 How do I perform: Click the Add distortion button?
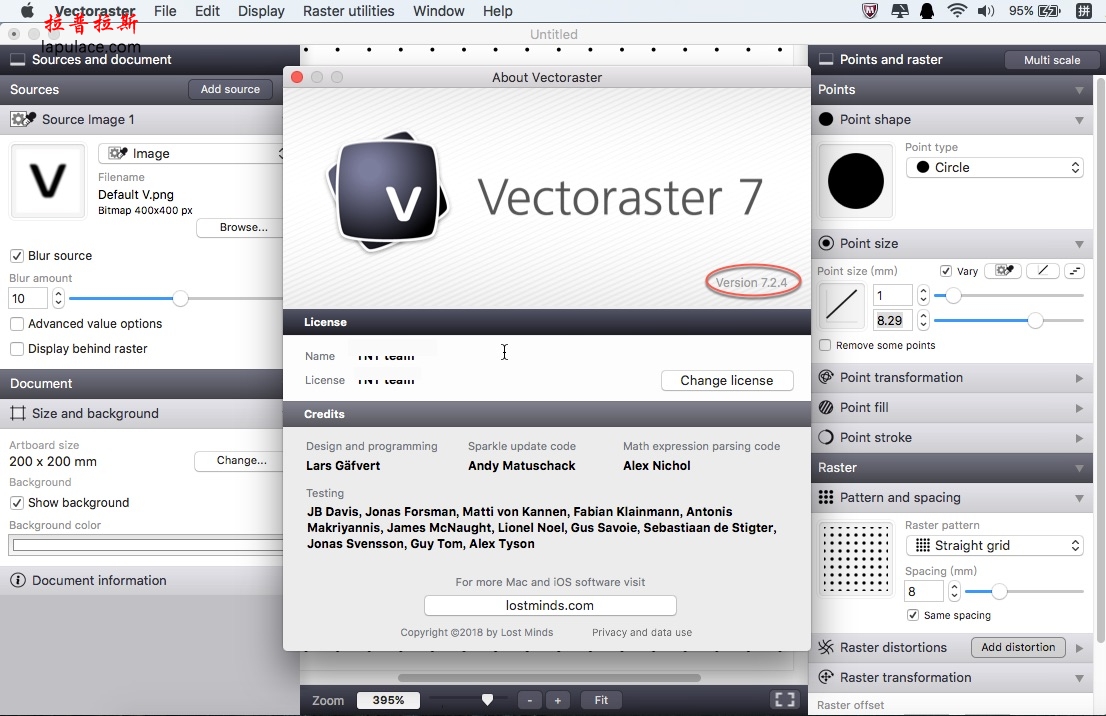[x=1019, y=647]
